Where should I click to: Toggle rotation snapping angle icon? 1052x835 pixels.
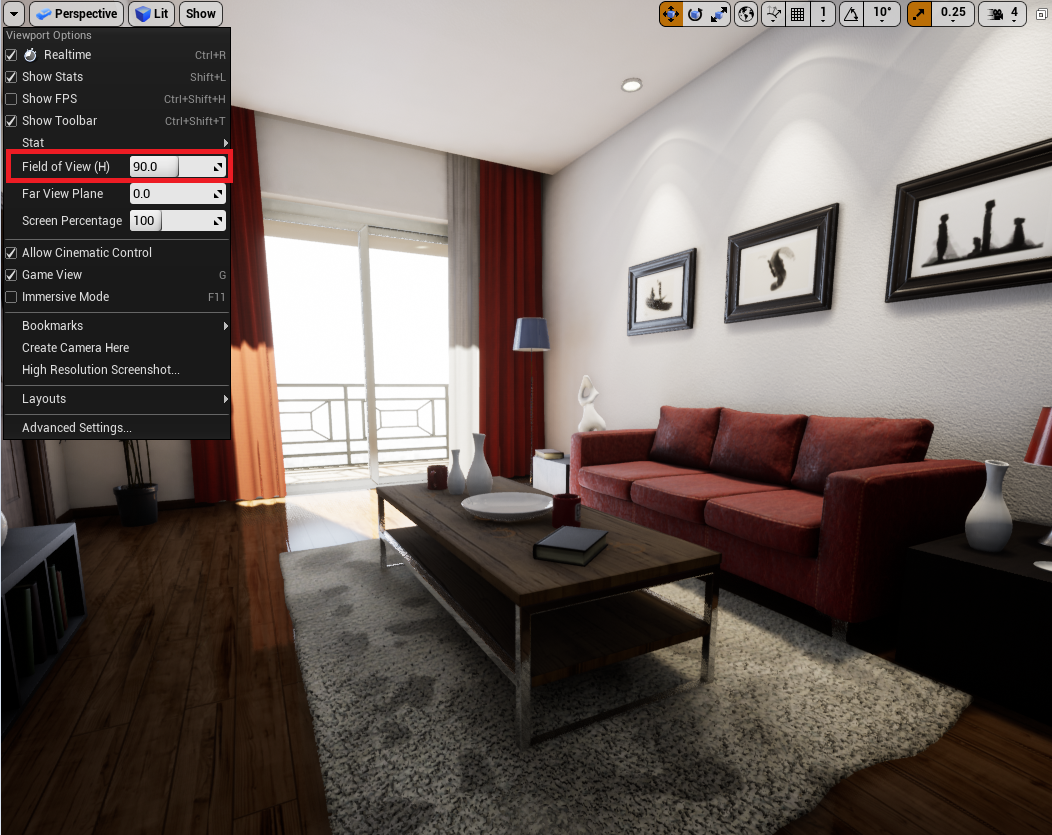[x=851, y=14]
